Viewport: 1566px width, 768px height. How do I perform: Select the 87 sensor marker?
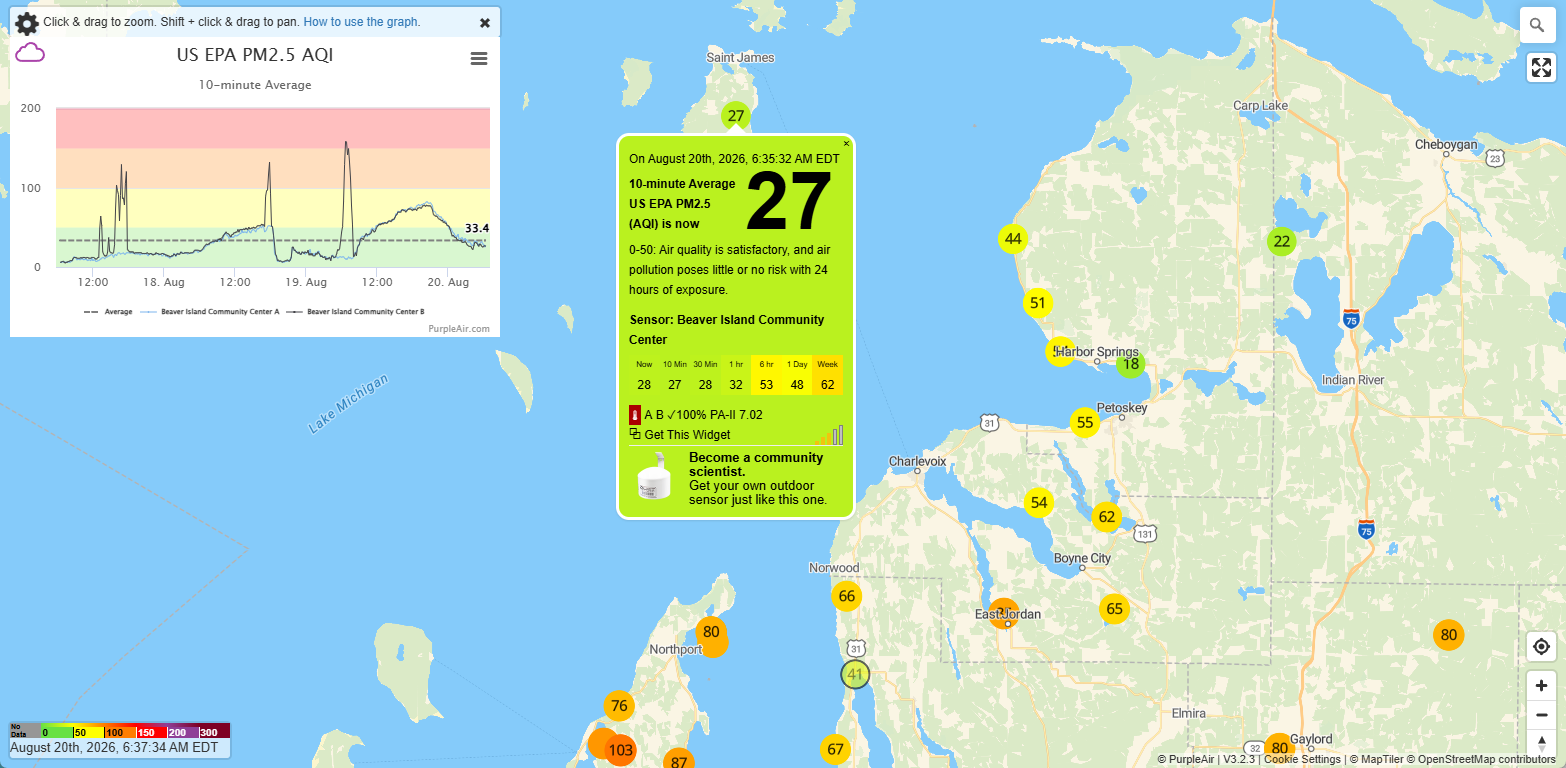click(x=679, y=761)
